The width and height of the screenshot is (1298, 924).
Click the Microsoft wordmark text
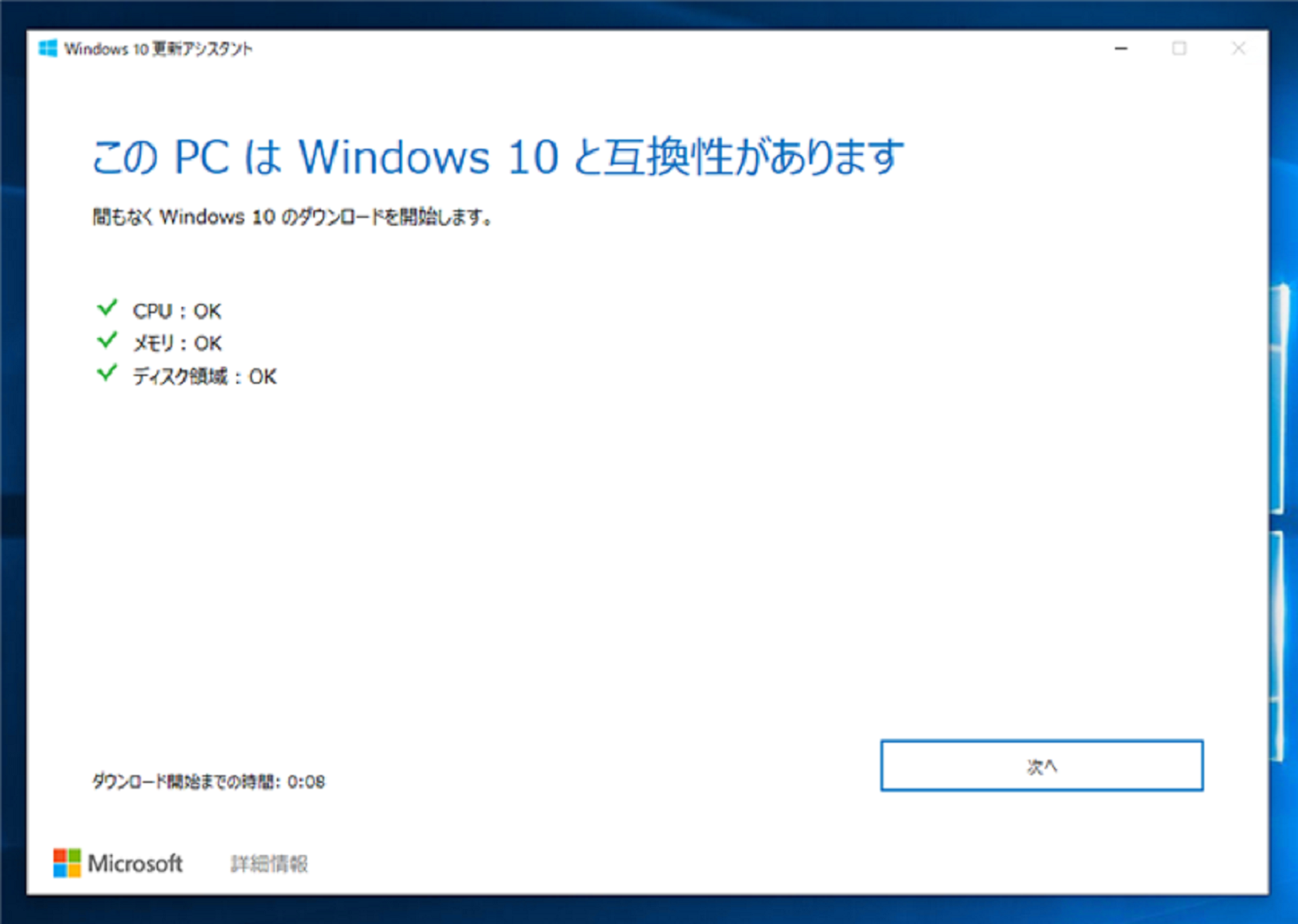pyautogui.click(x=135, y=864)
